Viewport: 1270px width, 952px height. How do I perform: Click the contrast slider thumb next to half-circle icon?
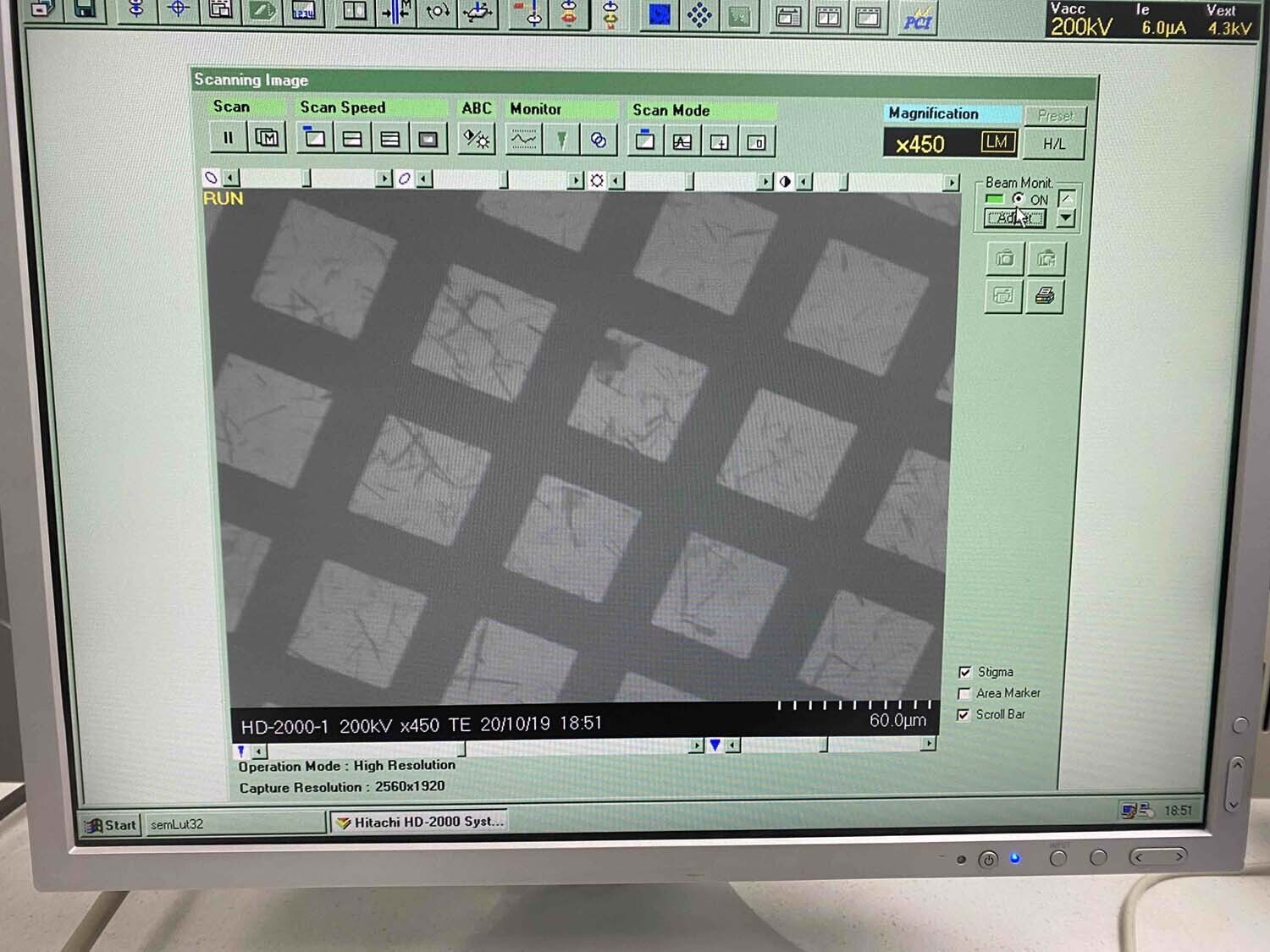tap(844, 182)
